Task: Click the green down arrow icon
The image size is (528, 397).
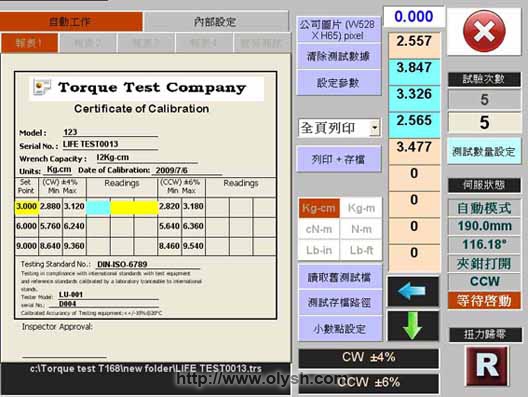Action: (x=413, y=326)
